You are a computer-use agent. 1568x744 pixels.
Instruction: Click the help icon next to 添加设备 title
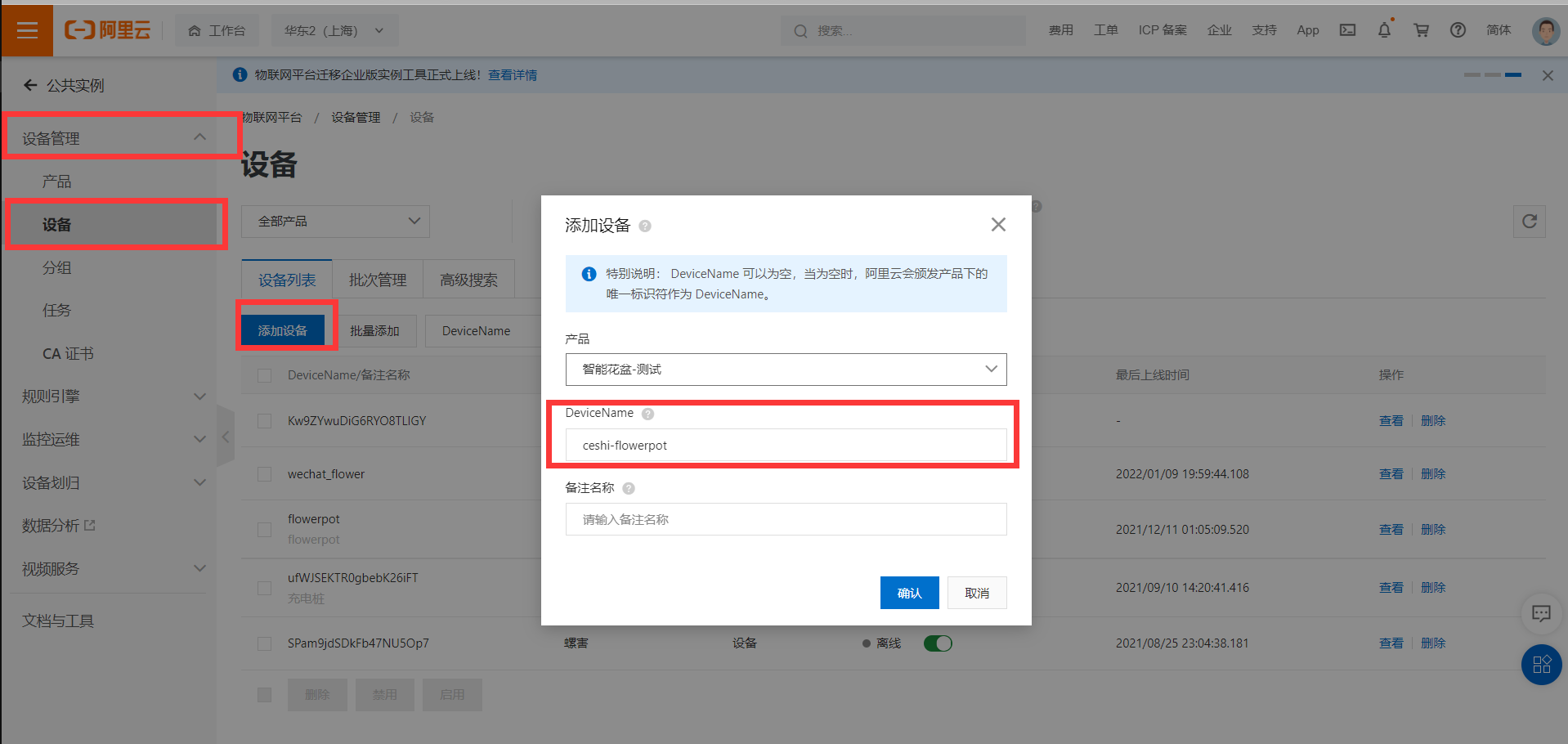pos(645,226)
